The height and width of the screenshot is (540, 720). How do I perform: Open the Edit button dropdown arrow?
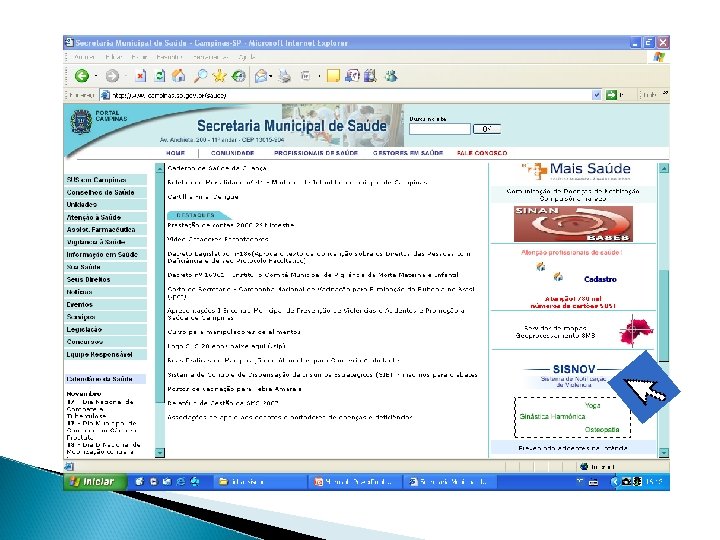(319, 76)
